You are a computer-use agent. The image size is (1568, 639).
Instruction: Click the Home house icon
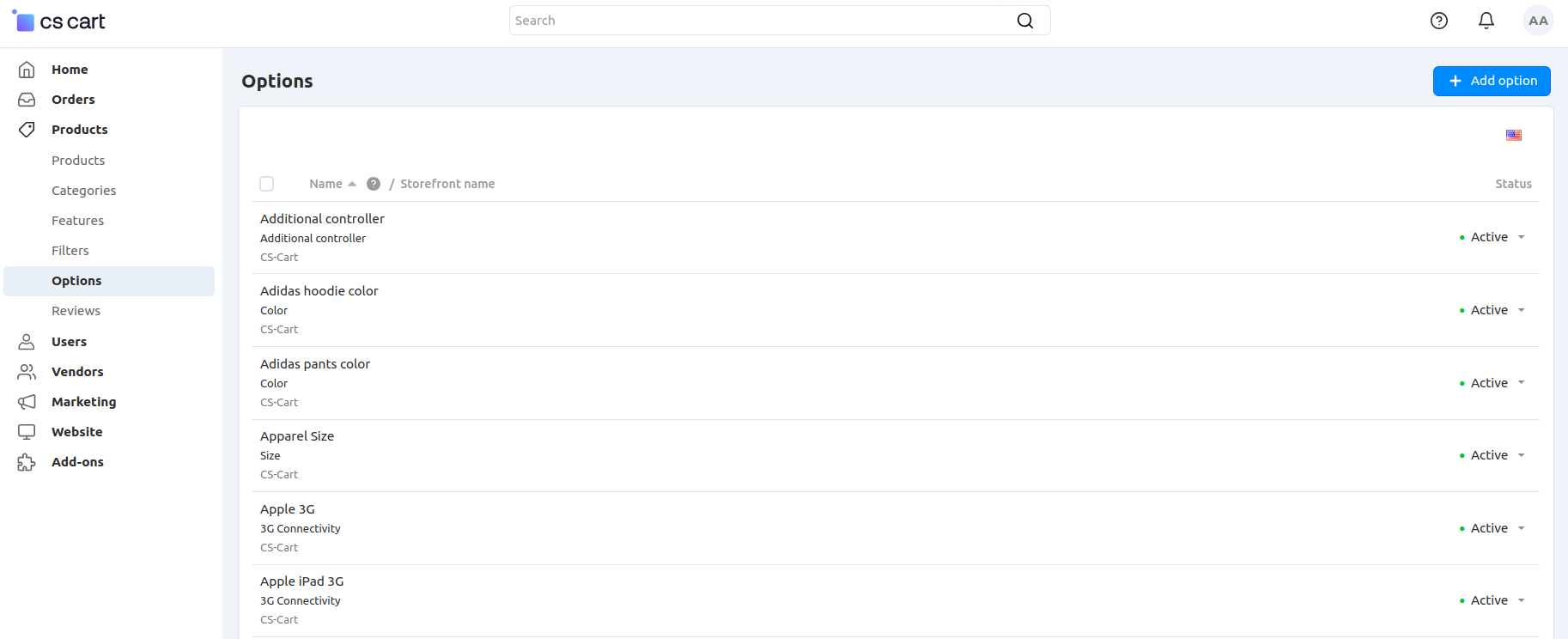pos(27,70)
